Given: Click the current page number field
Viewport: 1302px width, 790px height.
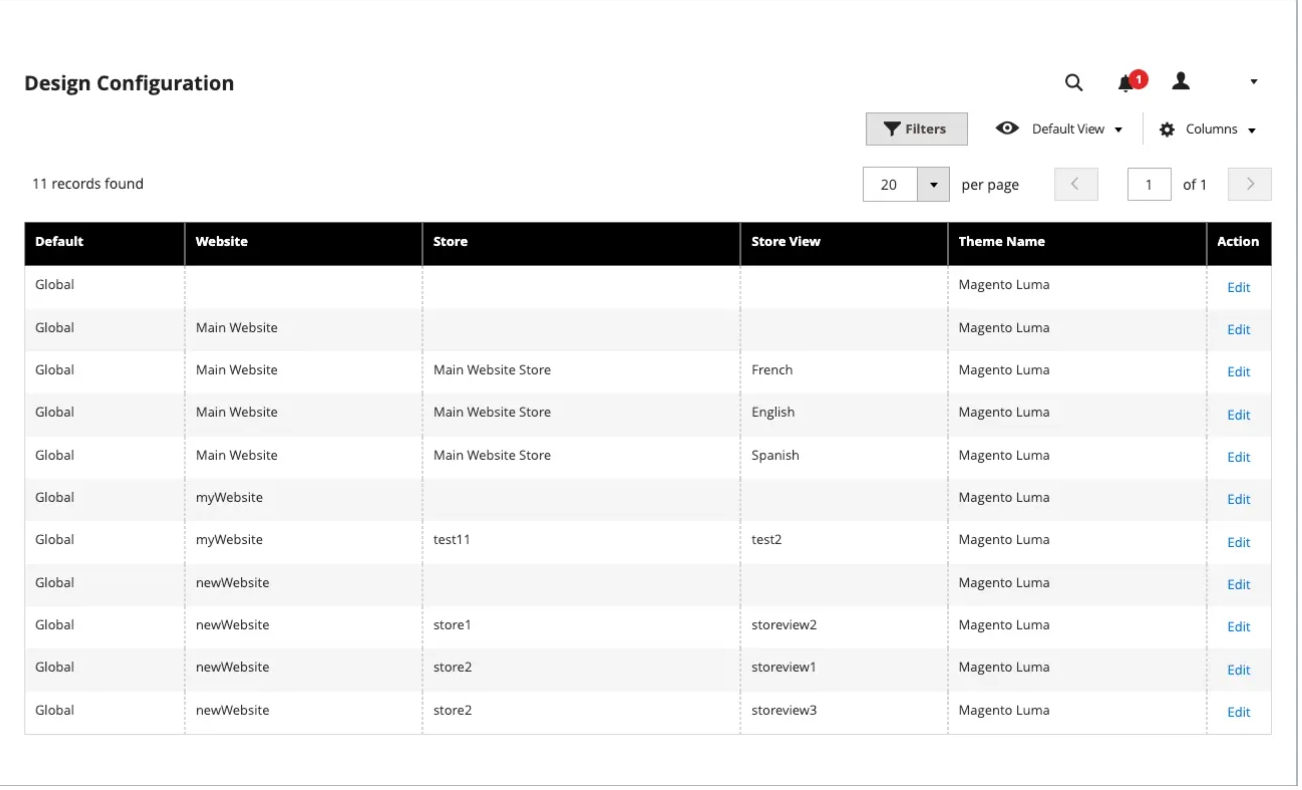Looking at the screenshot, I should tap(1149, 184).
